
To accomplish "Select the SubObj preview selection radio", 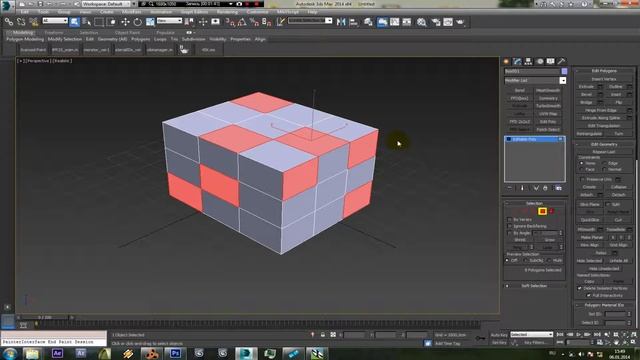I will [x=525, y=260].
